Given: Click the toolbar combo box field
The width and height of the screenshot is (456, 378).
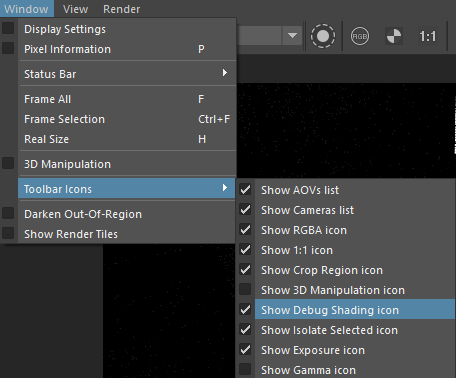Looking at the screenshot, I should [x=259, y=35].
